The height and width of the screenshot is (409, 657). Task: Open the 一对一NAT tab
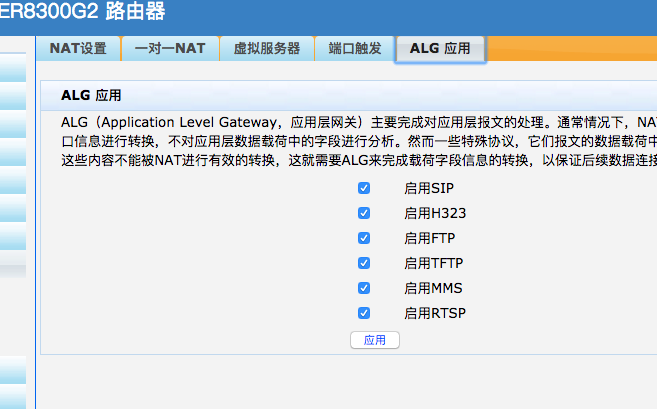coord(170,49)
